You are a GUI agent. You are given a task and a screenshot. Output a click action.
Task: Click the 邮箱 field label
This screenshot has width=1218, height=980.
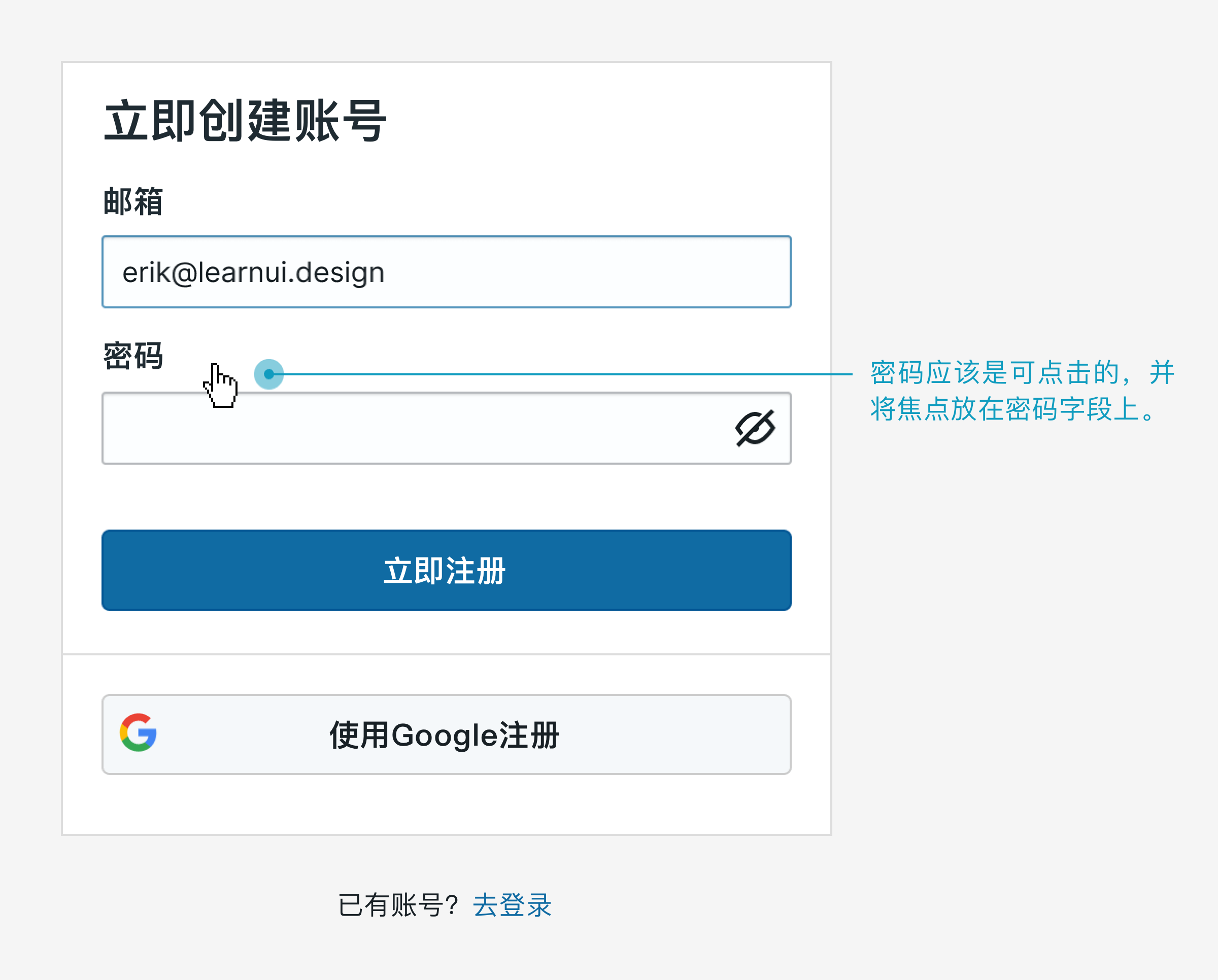pyautogui.click(x=133, y=201)
